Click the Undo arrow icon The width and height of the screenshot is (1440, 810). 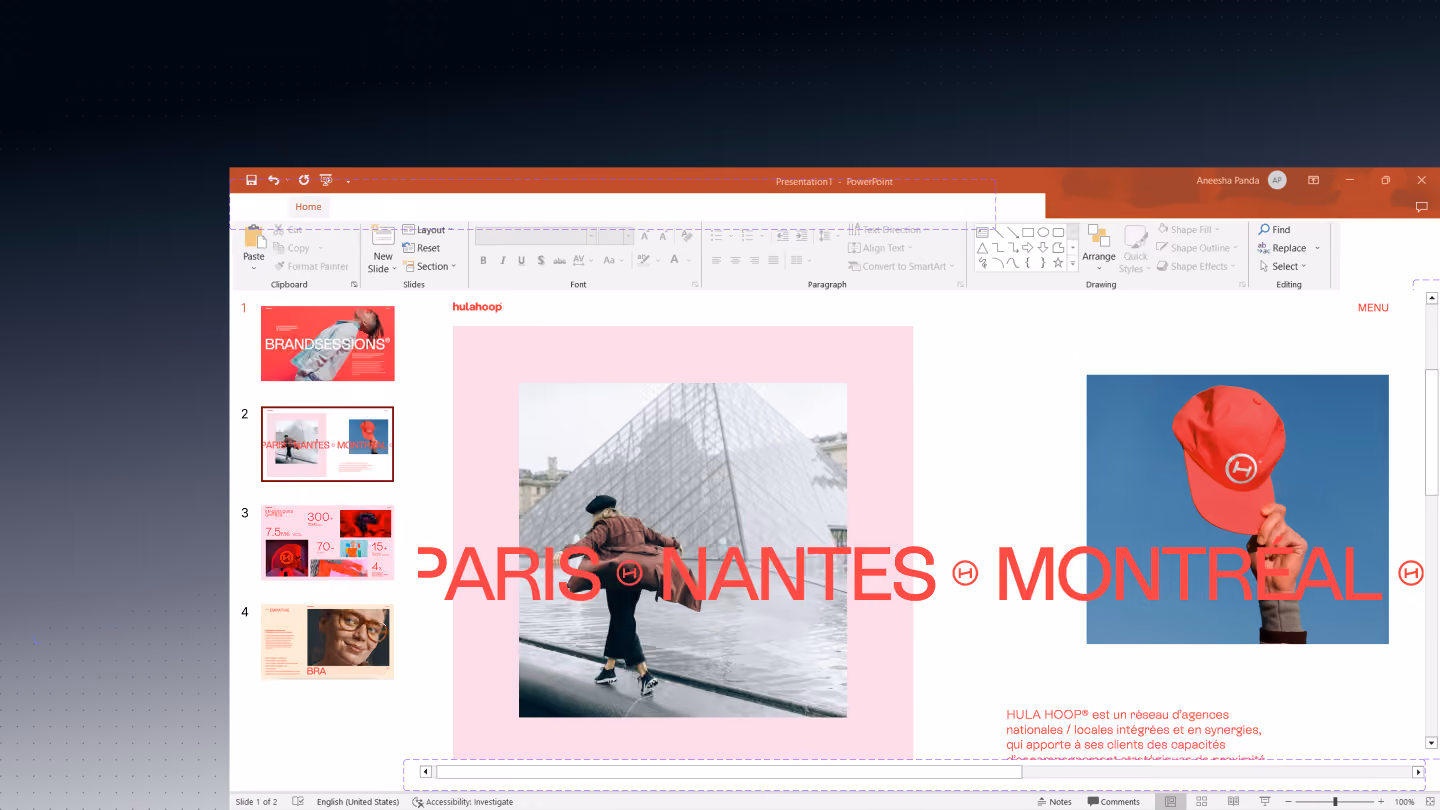[273, 180]
